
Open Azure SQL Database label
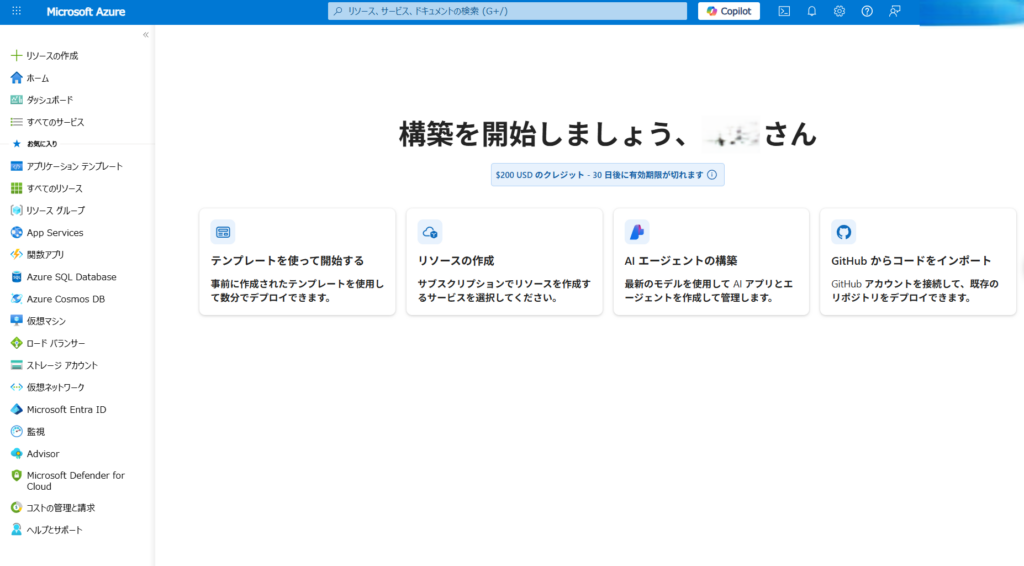tap(71, 277)
